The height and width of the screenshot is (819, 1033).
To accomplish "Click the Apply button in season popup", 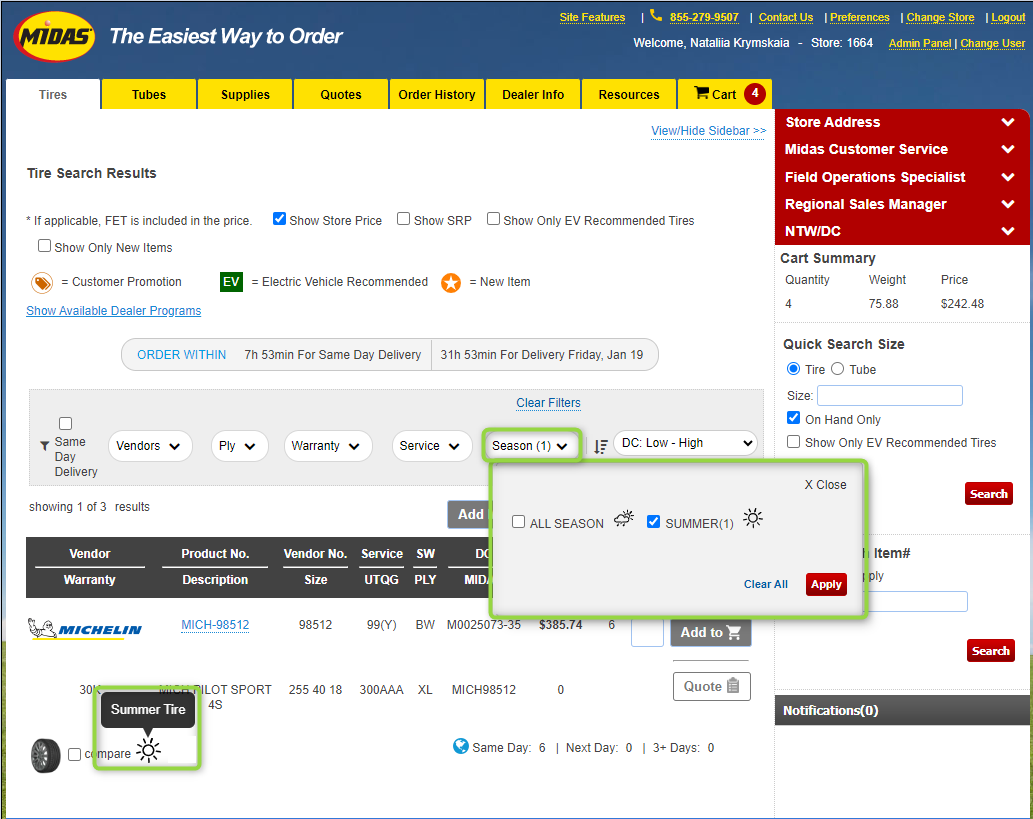I will pos(826,584).
